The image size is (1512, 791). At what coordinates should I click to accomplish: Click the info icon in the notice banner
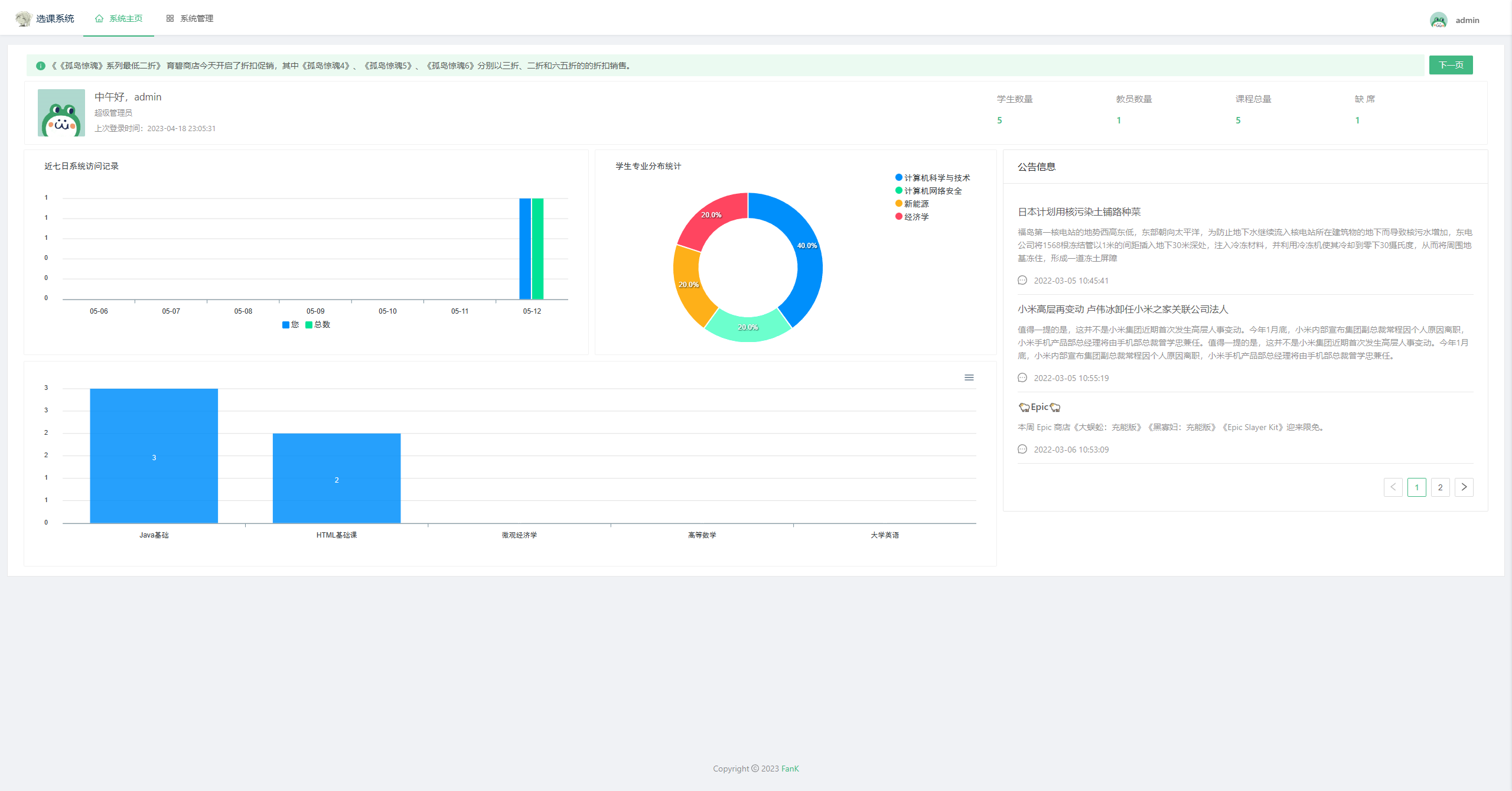point(41,66)
